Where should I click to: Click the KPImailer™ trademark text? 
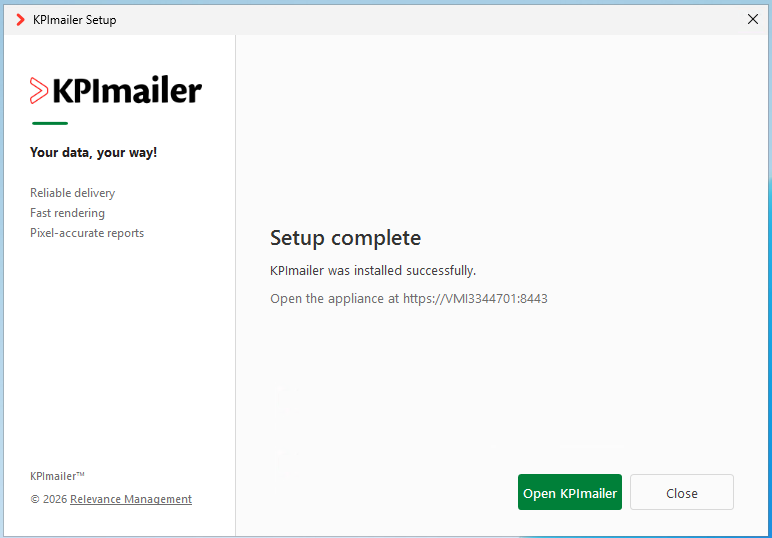57,476
